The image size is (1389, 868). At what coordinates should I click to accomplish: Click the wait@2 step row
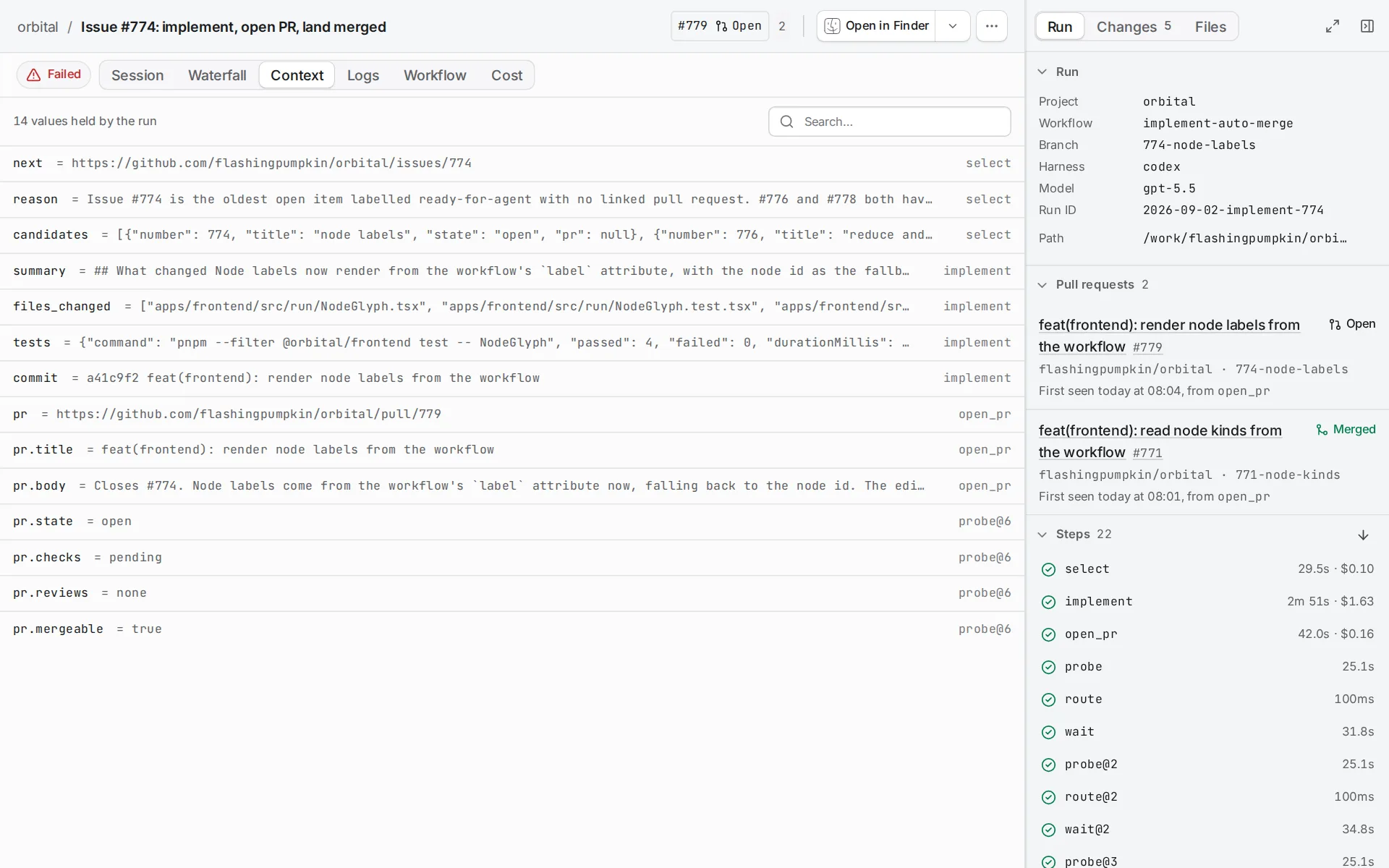pos(1207,830)
